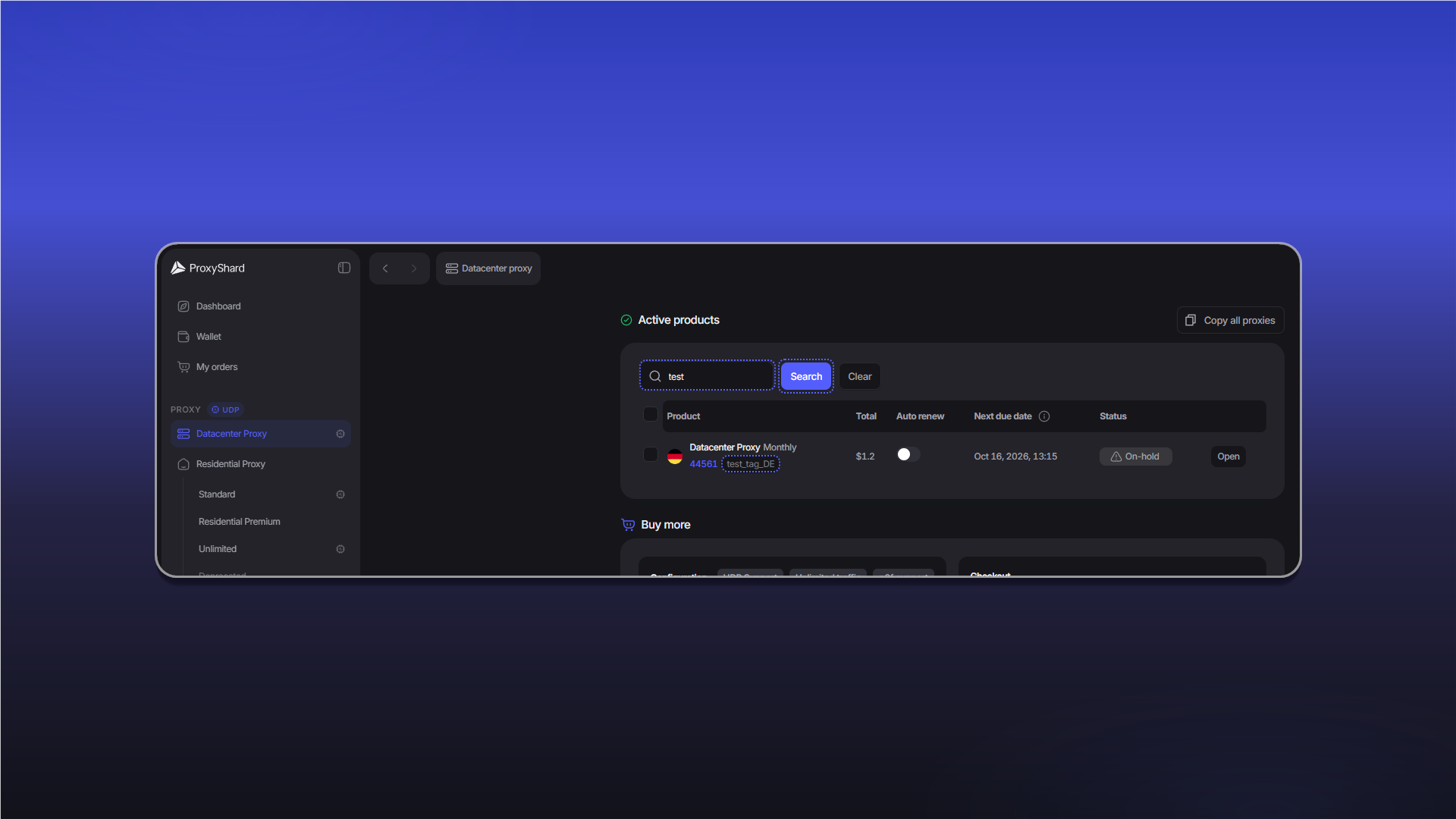Viewport: 1456px width, 819px height.
Task: Click the Wallet sidebar icon
Action: (x=184, y=337)
